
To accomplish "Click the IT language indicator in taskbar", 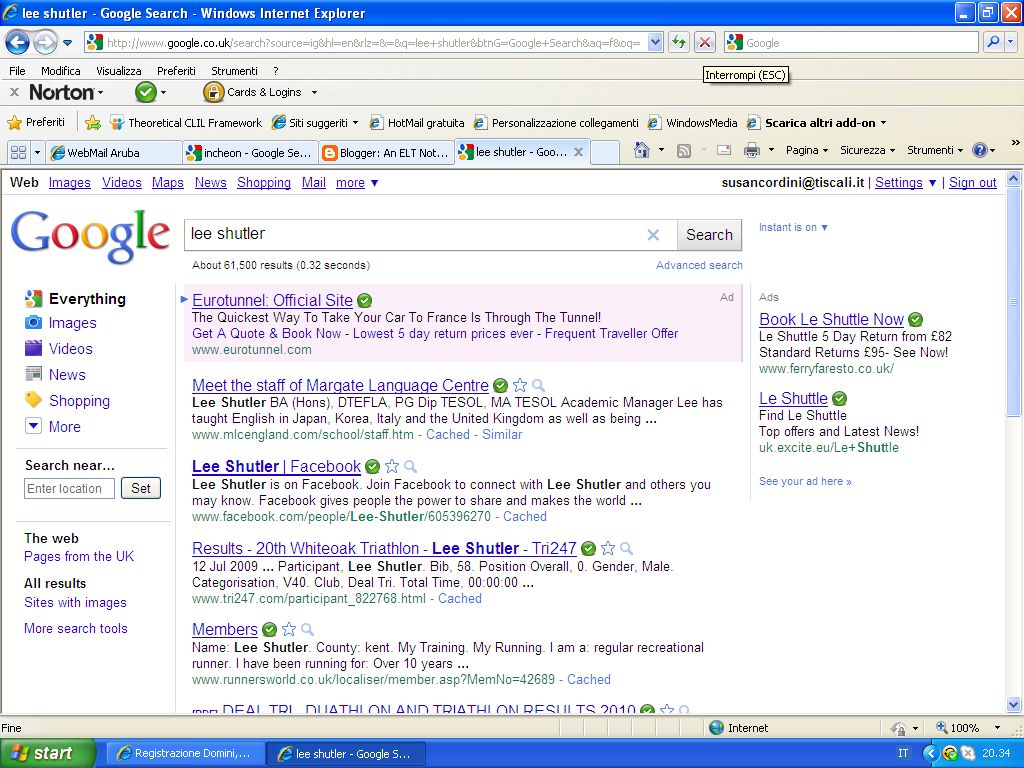I will (x=903, y=753).
